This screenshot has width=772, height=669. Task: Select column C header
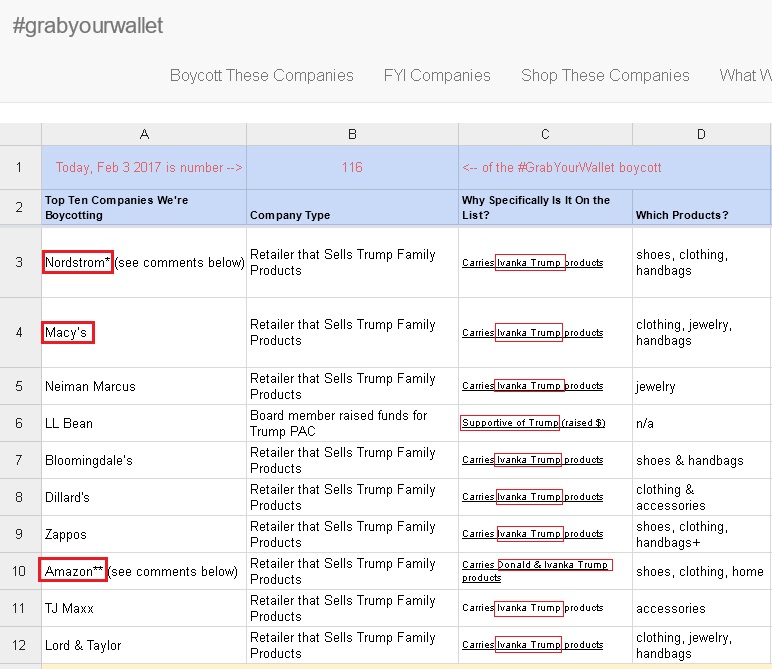click(545, 134)
